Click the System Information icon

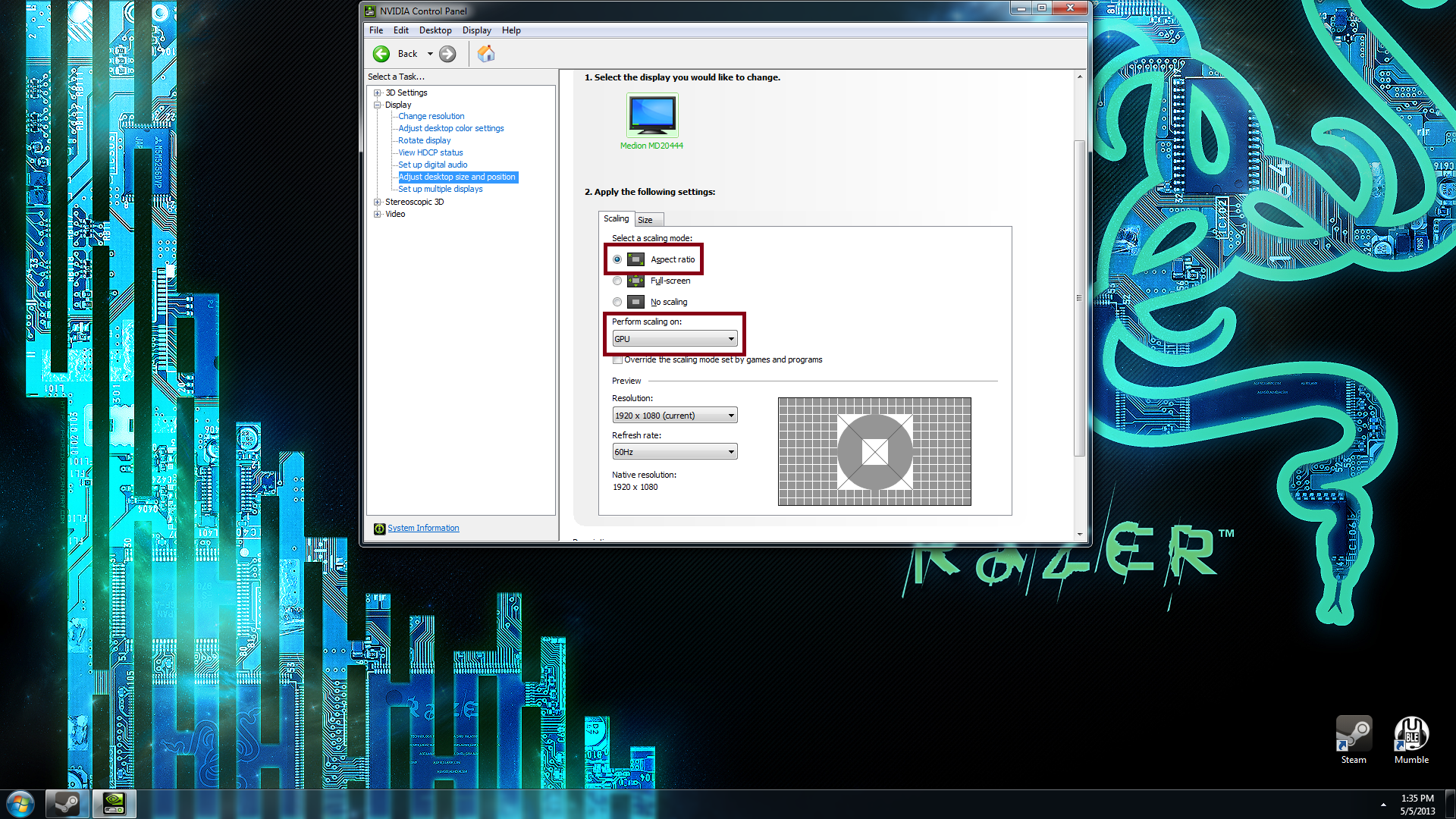click(x=379, y=529)
